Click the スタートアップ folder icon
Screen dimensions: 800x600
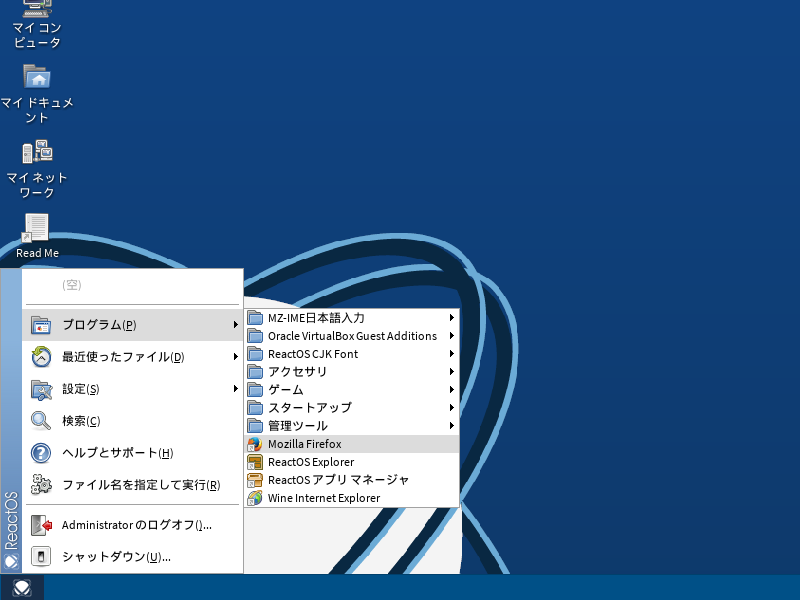pos(255,408)
